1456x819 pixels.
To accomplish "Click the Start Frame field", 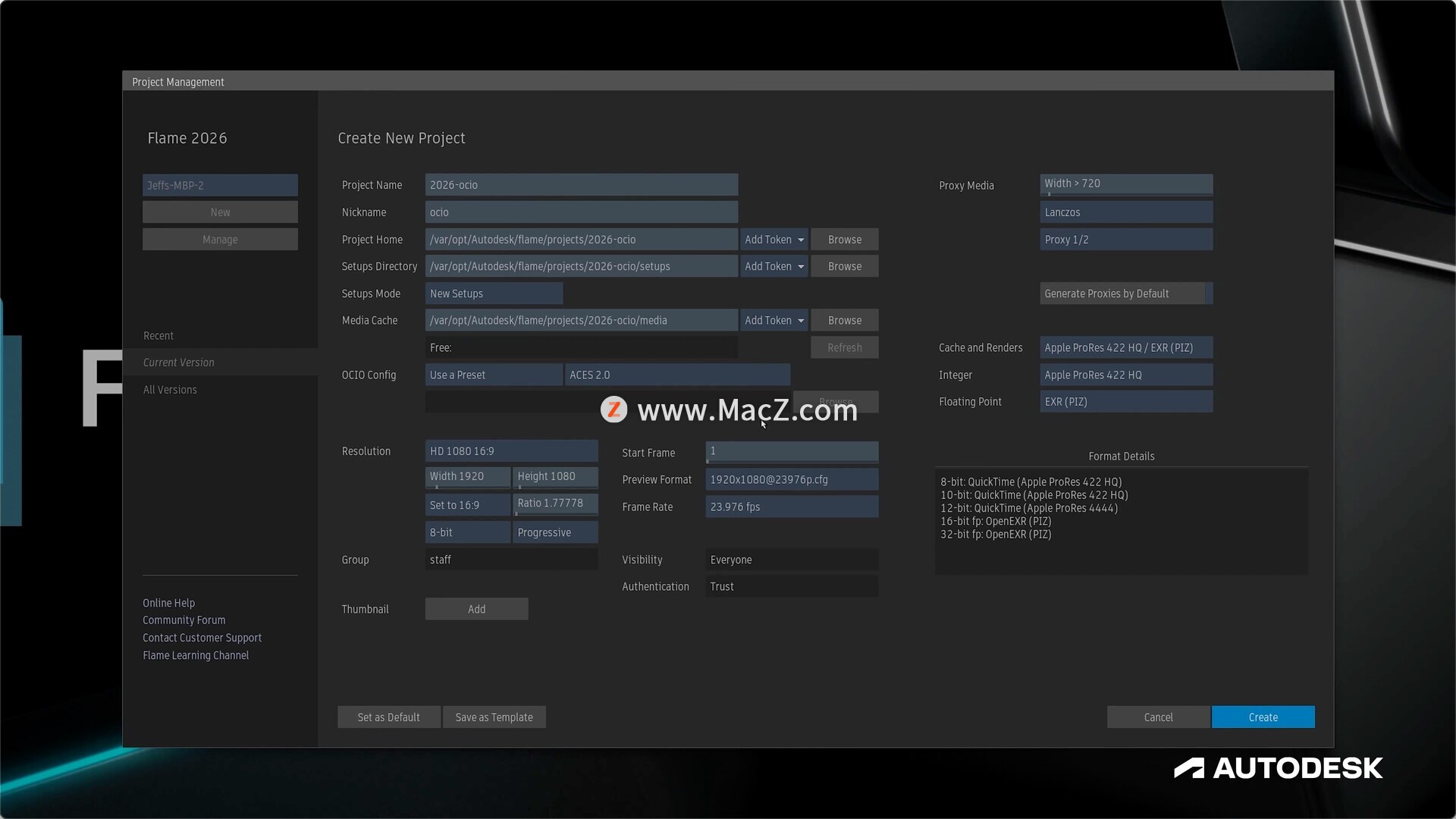I will 792,452.
